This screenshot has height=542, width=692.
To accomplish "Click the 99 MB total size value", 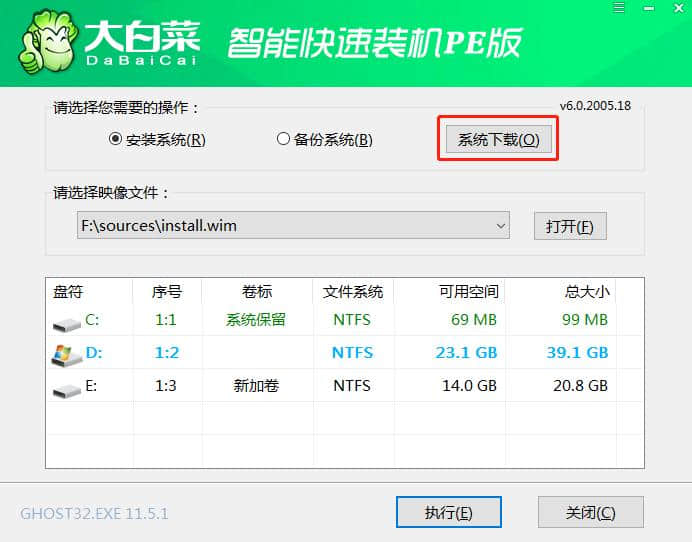I will [585, 320].
